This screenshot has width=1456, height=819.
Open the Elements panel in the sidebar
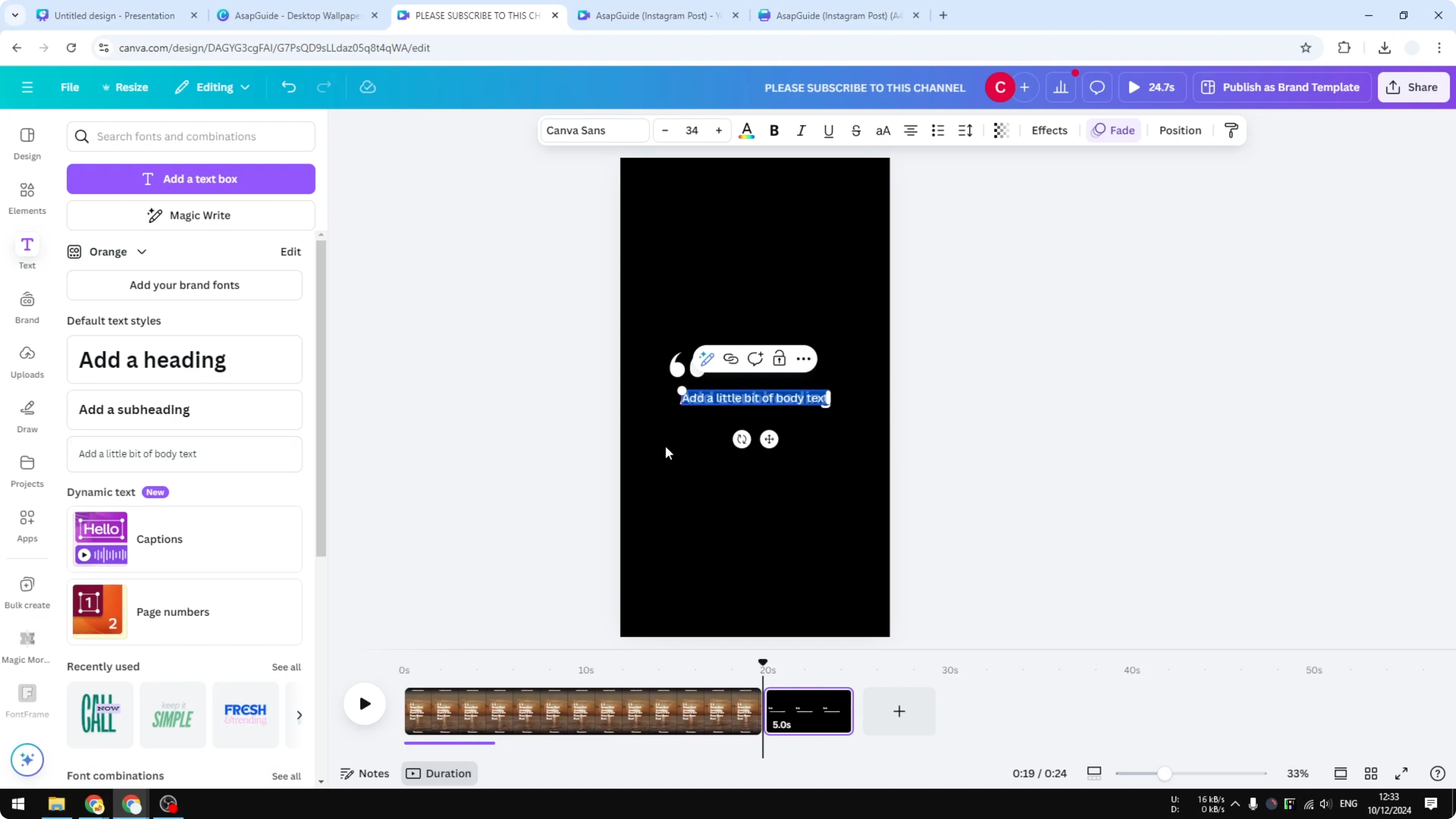tap(27, 197)
